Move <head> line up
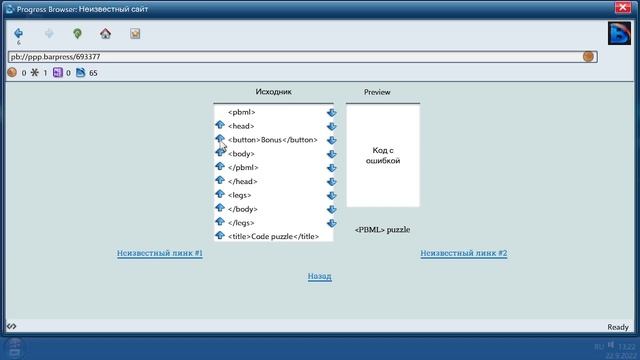Image resolution: width=640 pixels, height=360 pixels. [220, 125]
